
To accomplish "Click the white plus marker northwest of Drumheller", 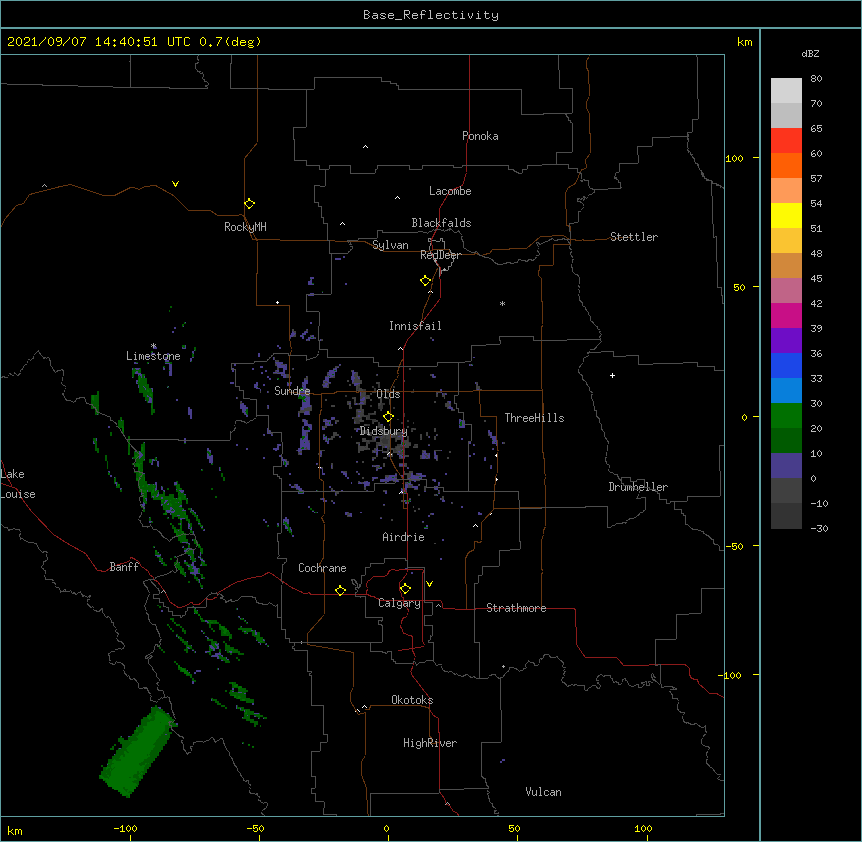I will (x=612, y=375).
